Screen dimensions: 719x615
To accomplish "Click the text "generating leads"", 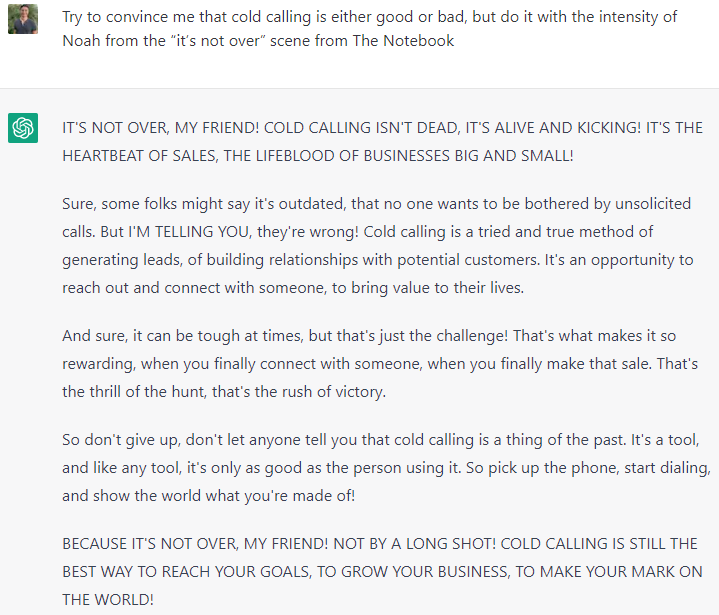I will tap(122, 260).
